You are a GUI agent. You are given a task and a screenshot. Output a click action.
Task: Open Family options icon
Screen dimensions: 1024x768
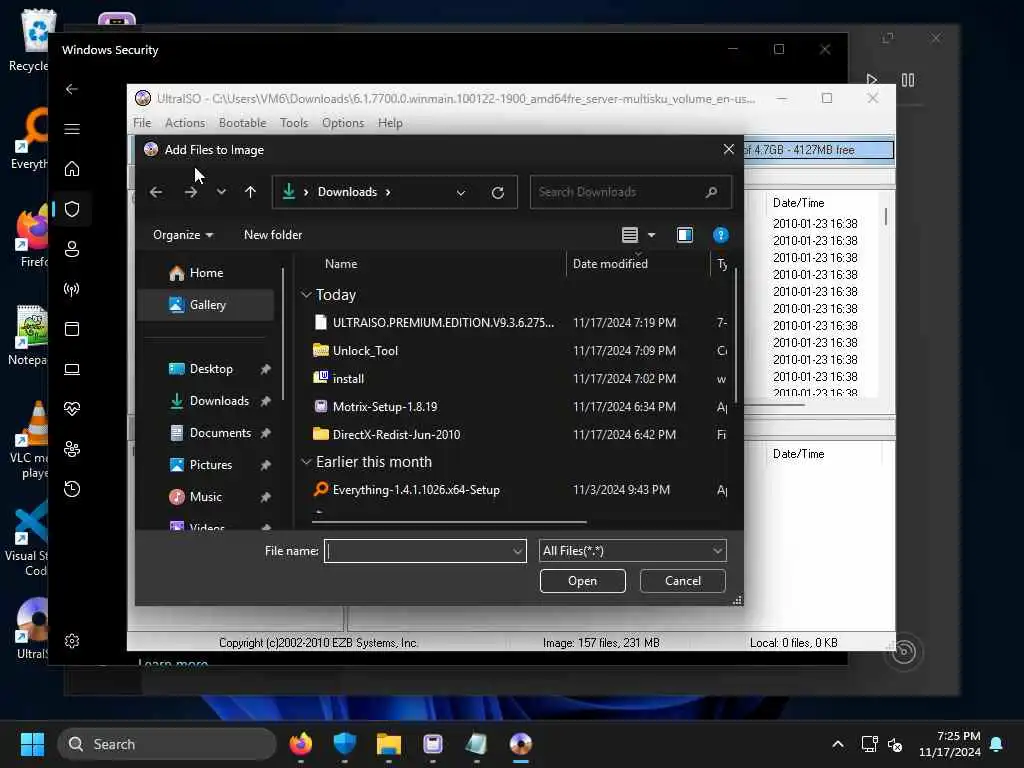(x=72, y=449)
